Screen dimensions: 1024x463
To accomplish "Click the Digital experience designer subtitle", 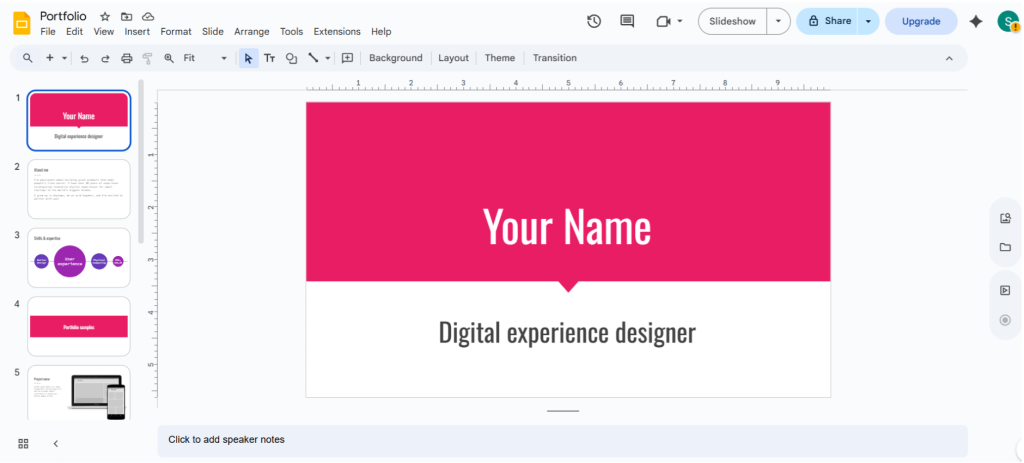I will point(567,332).
